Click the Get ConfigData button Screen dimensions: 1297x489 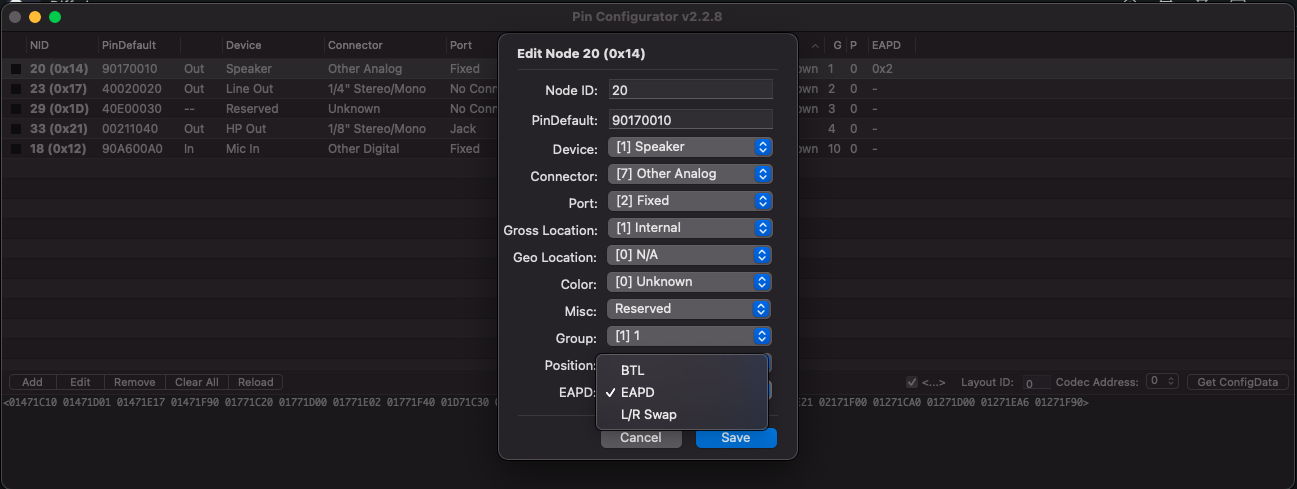[x=1238, y=382]
